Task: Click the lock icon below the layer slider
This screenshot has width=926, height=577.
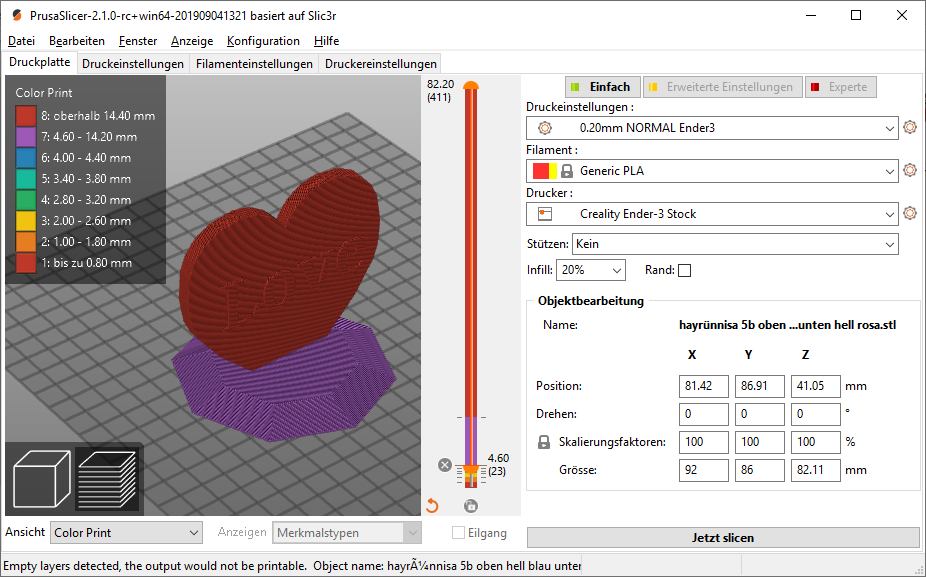Action: tap(471, 506)
